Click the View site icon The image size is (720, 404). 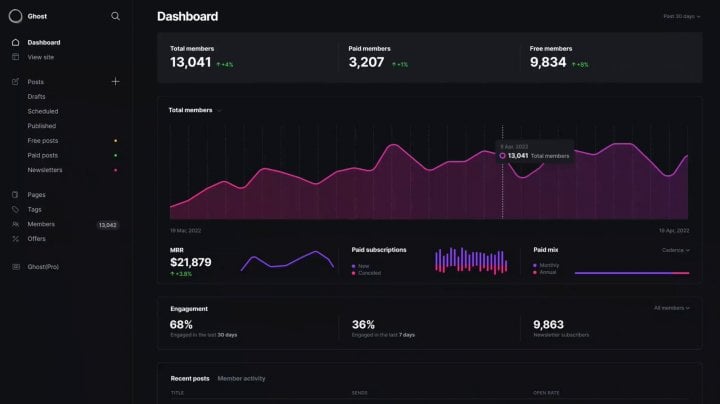pos(16,57)
